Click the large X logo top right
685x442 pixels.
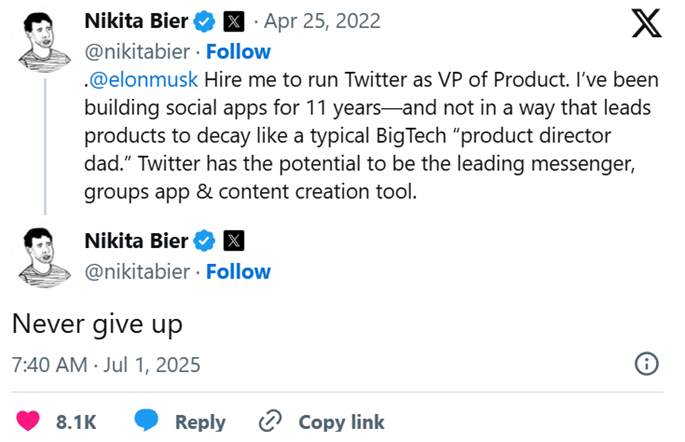pos(647,24)
